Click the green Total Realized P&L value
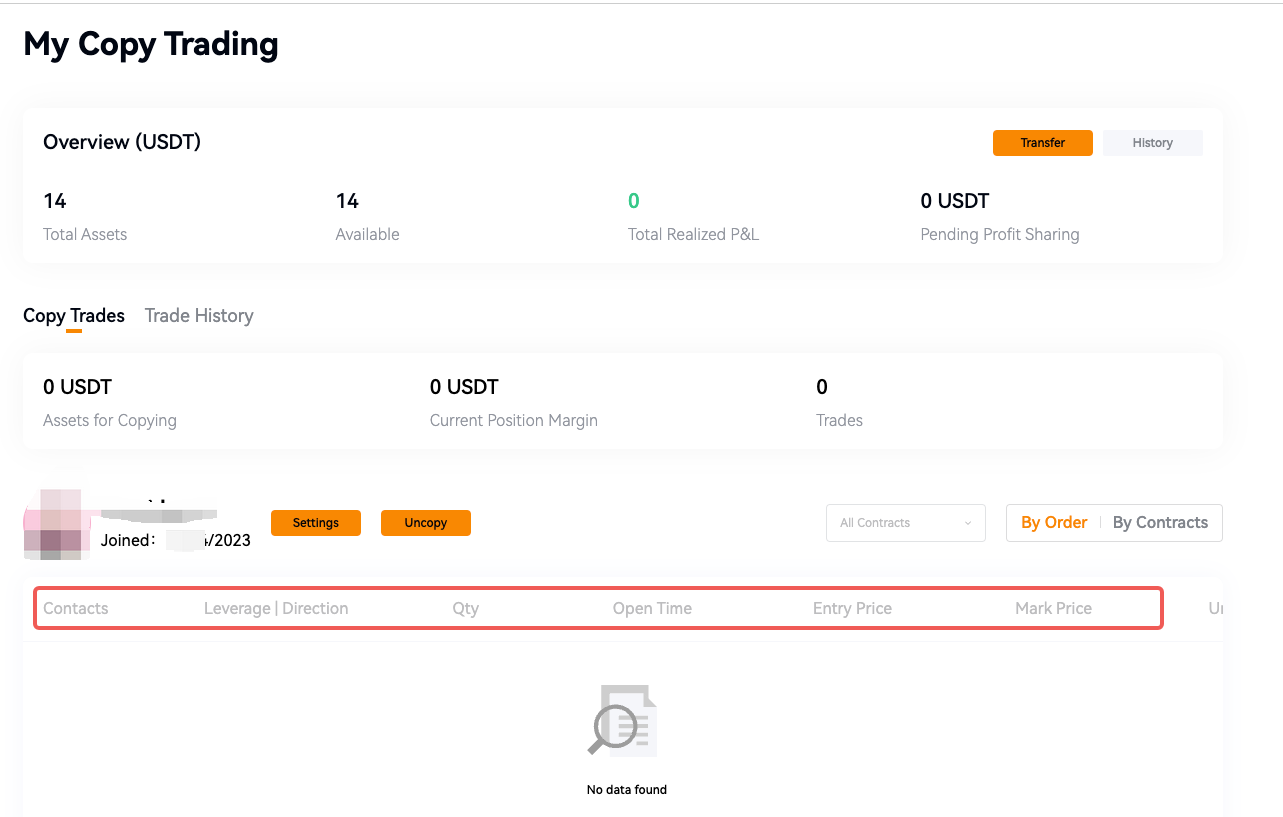 point(633,201)
